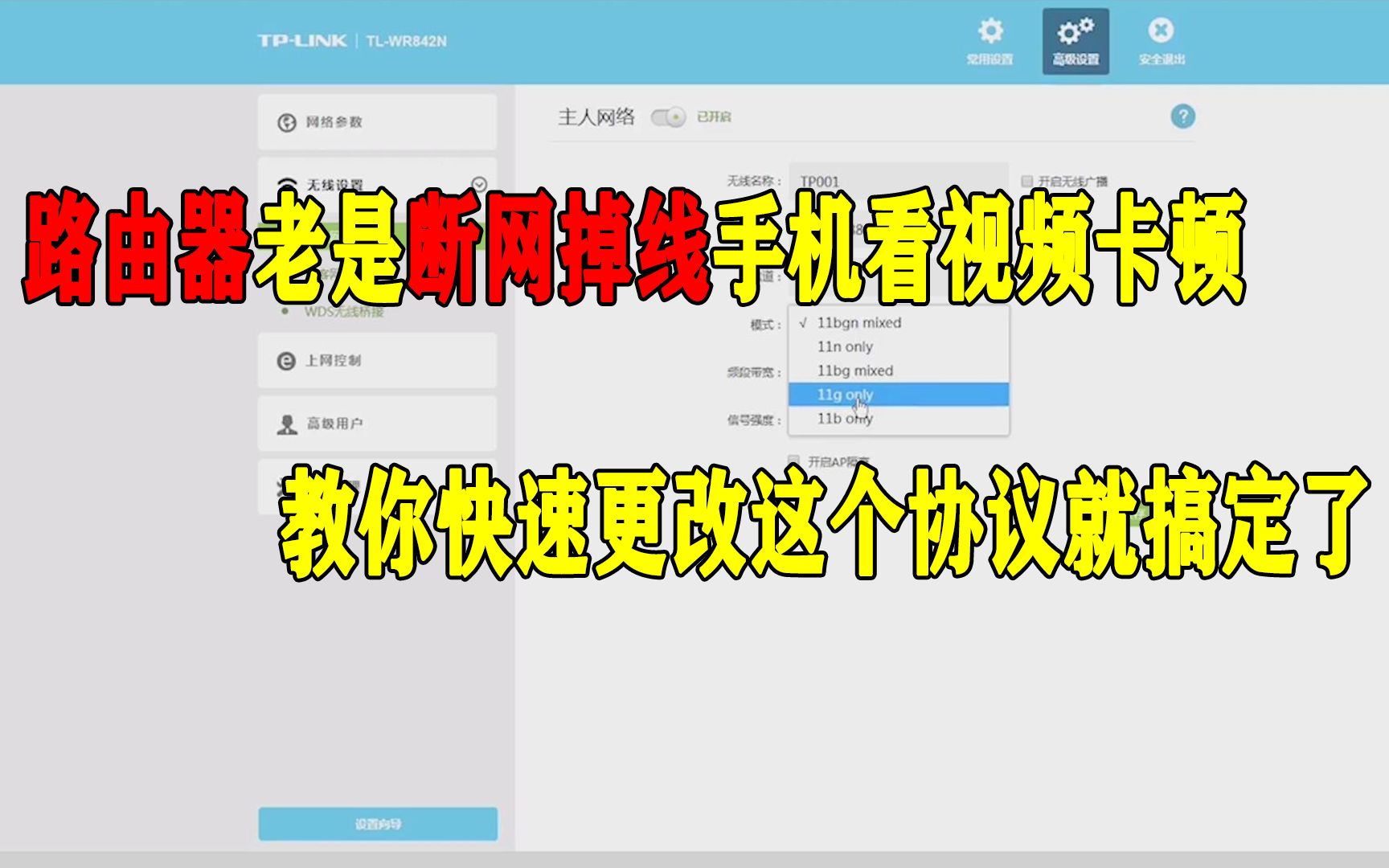This screenshot has width=1389, height=868.
Task: Click the 已开启 status label
Action: coord(714,117)
